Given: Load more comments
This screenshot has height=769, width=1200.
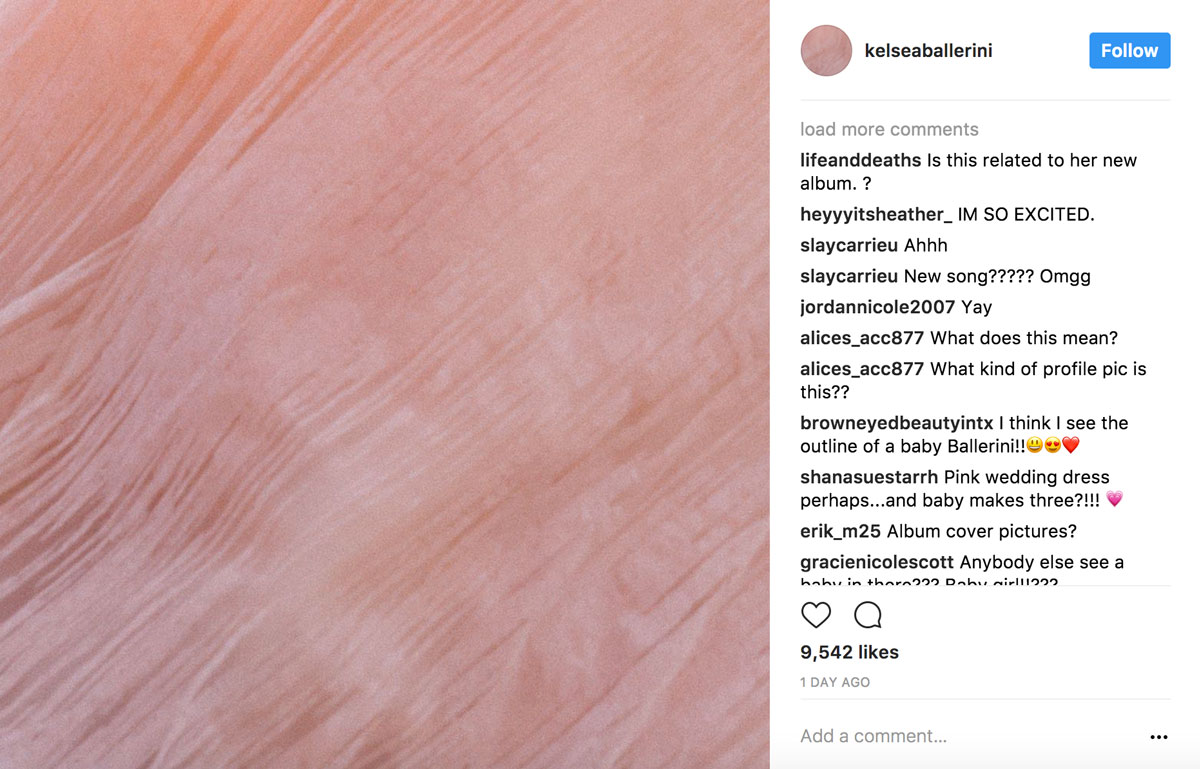Looking at the screenshot, I should [x=889, y=129].
